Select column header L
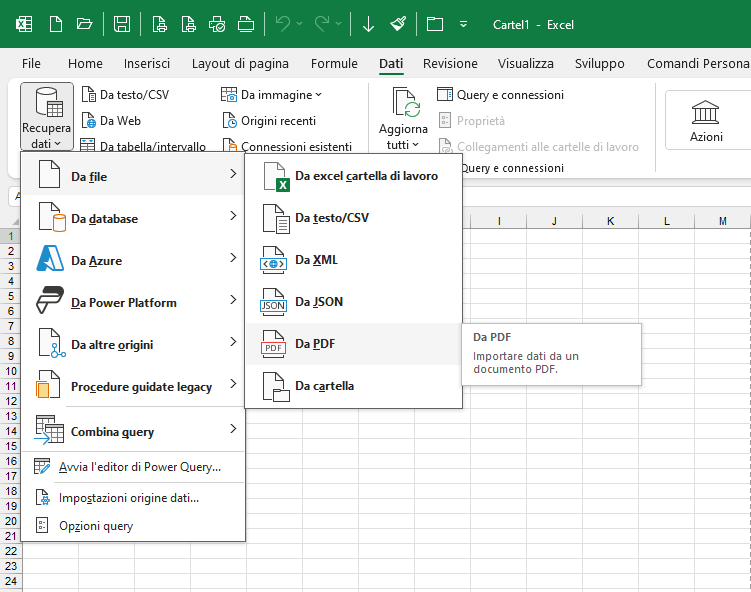Image resolution: width=751 pixels, height=592 pixels. coord(667,221)
